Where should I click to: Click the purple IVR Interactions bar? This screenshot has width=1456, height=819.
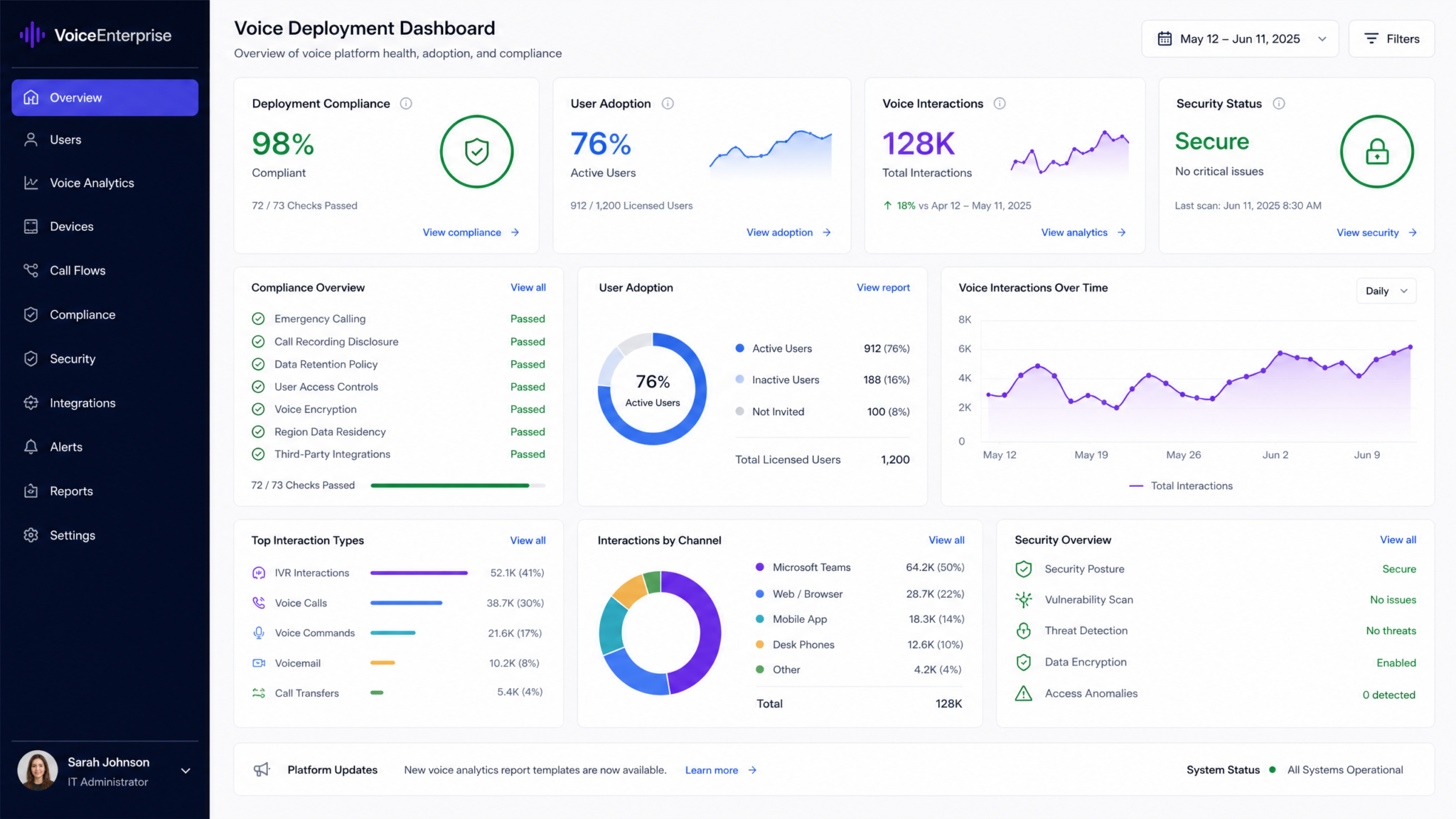(419, 573)
